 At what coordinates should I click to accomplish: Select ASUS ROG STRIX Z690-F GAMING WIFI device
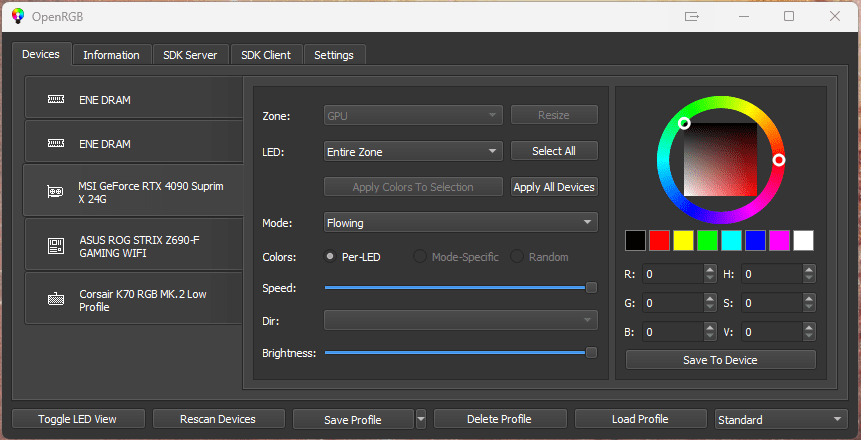coord(134,244)
